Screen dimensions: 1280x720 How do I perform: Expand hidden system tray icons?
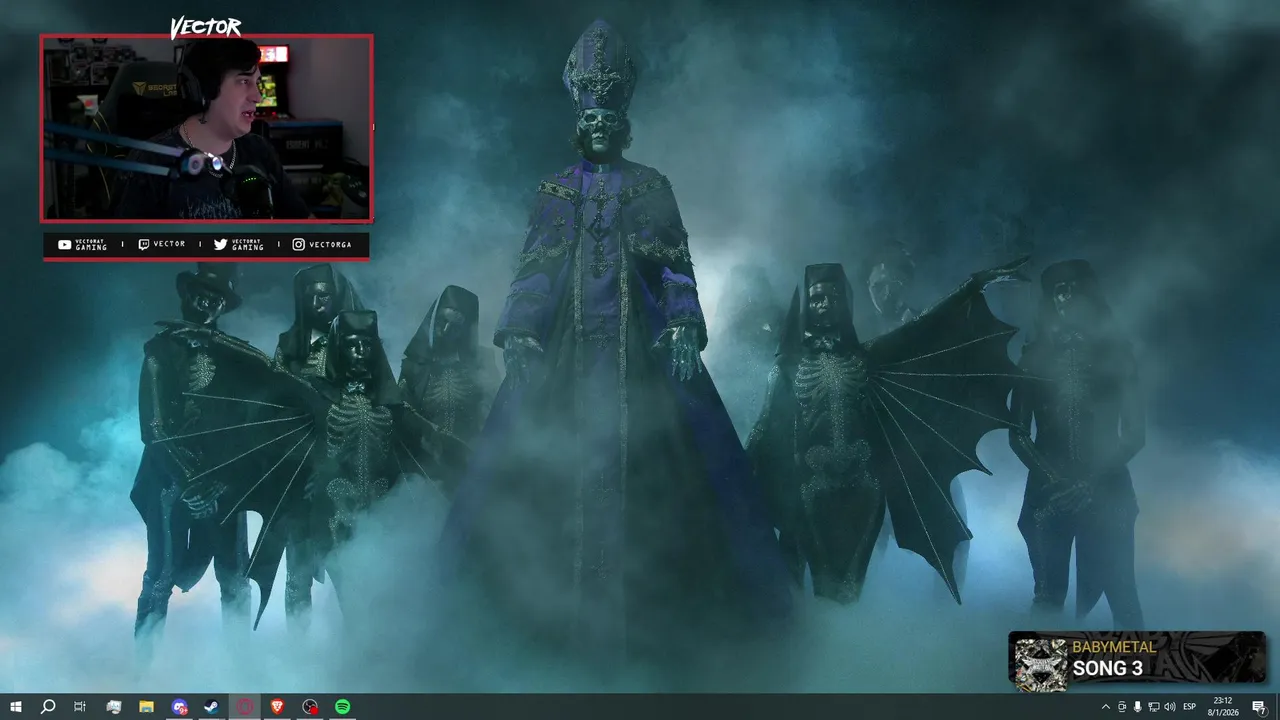[x=1105, y=707]
